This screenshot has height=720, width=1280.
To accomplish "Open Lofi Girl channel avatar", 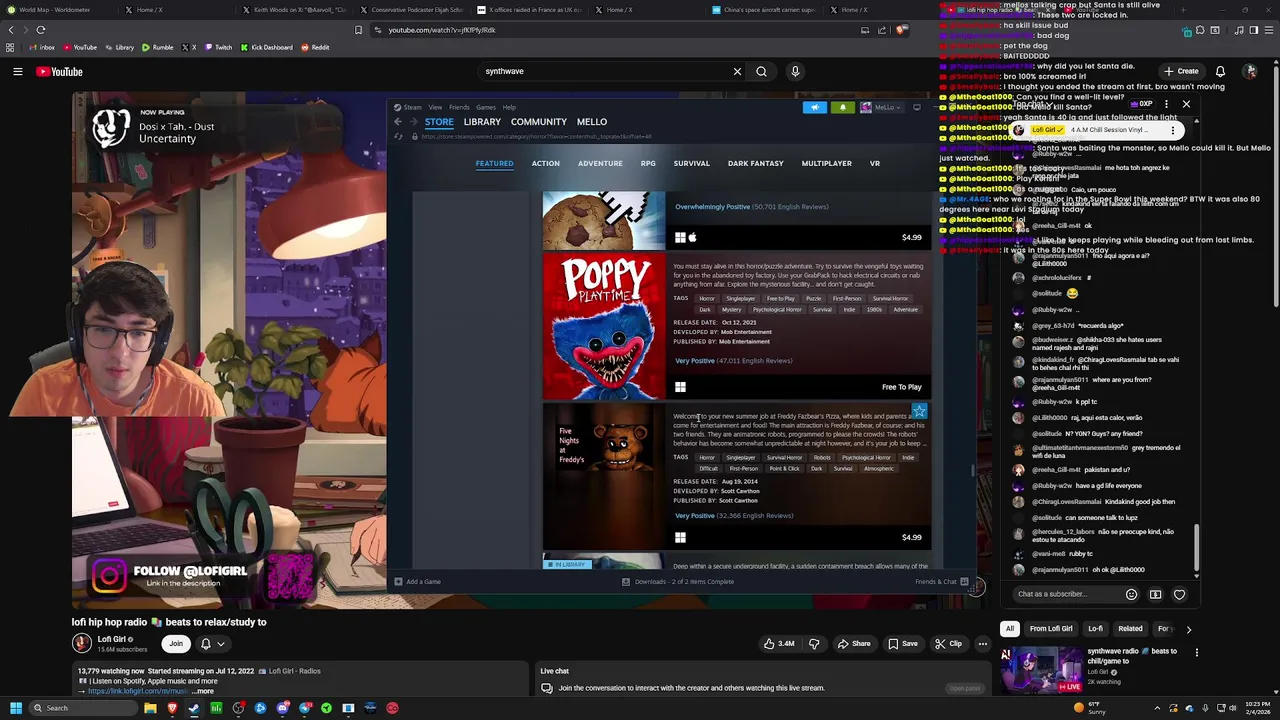I will [81, 644].
